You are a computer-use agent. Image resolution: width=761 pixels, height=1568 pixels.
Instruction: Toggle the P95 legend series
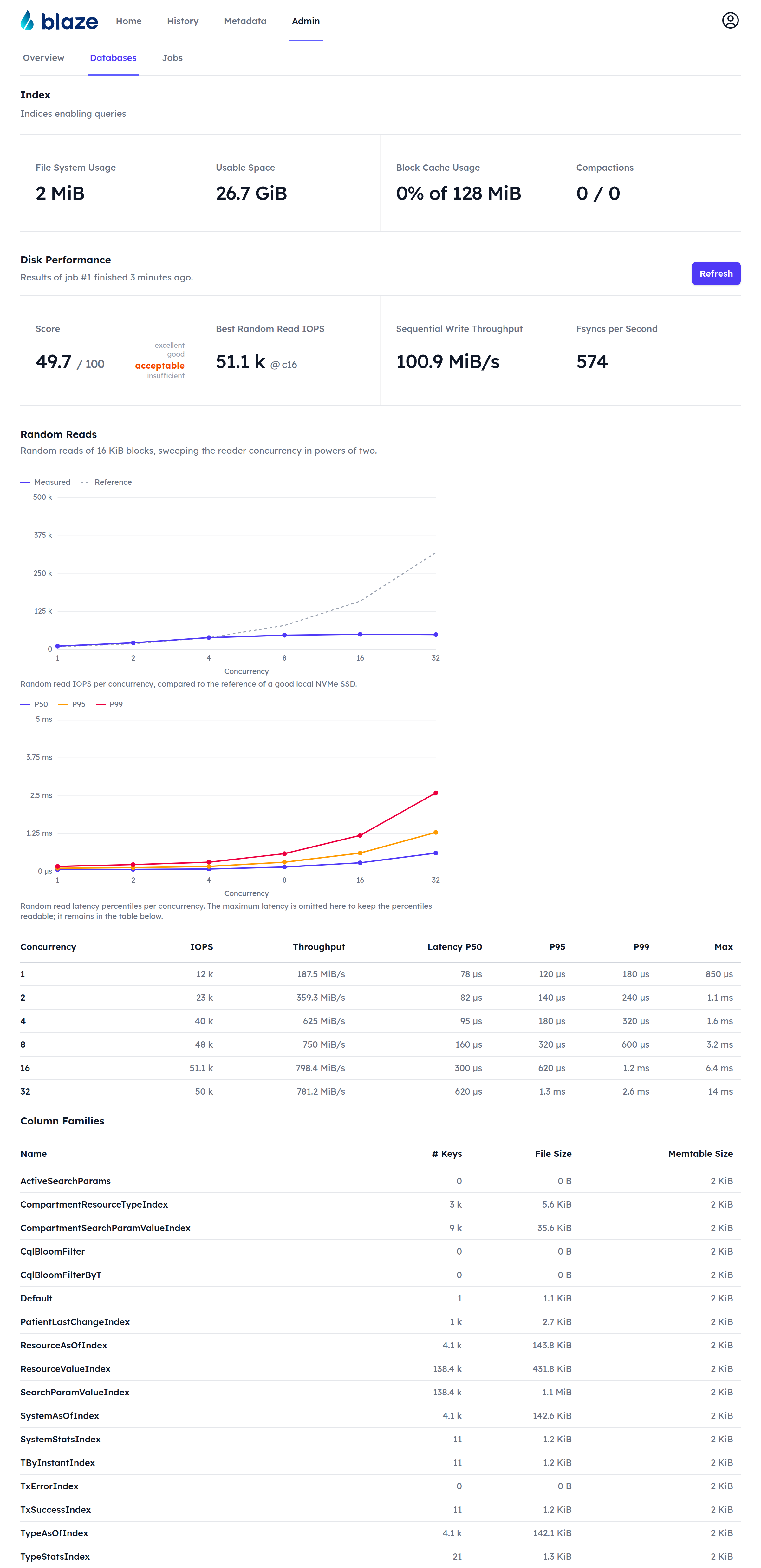72,704
